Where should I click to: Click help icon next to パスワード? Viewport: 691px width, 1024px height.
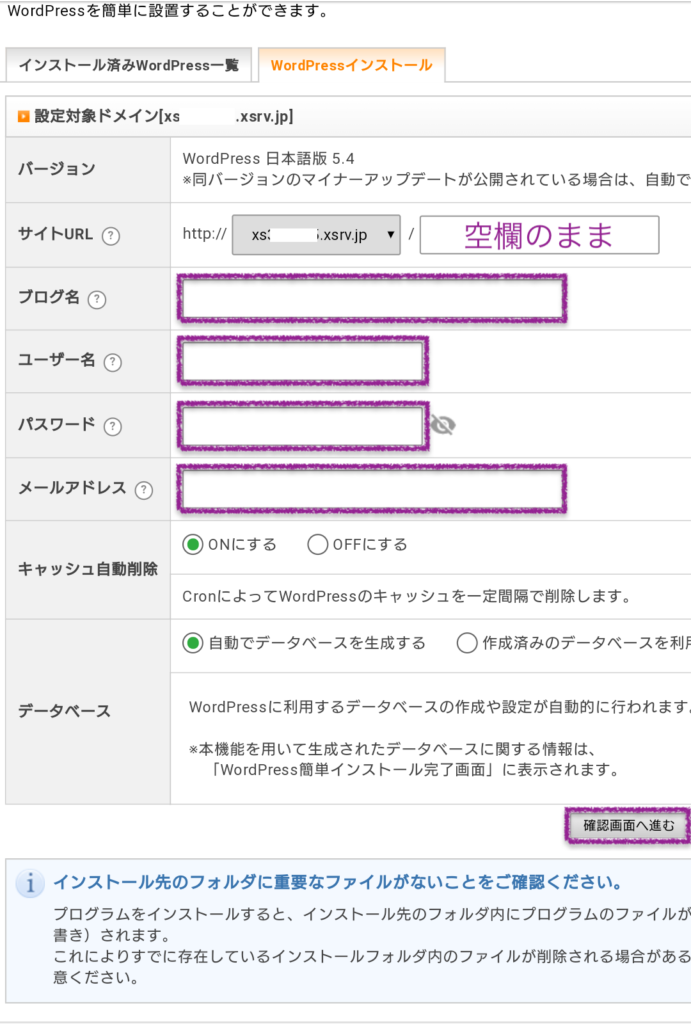[112, 426]
